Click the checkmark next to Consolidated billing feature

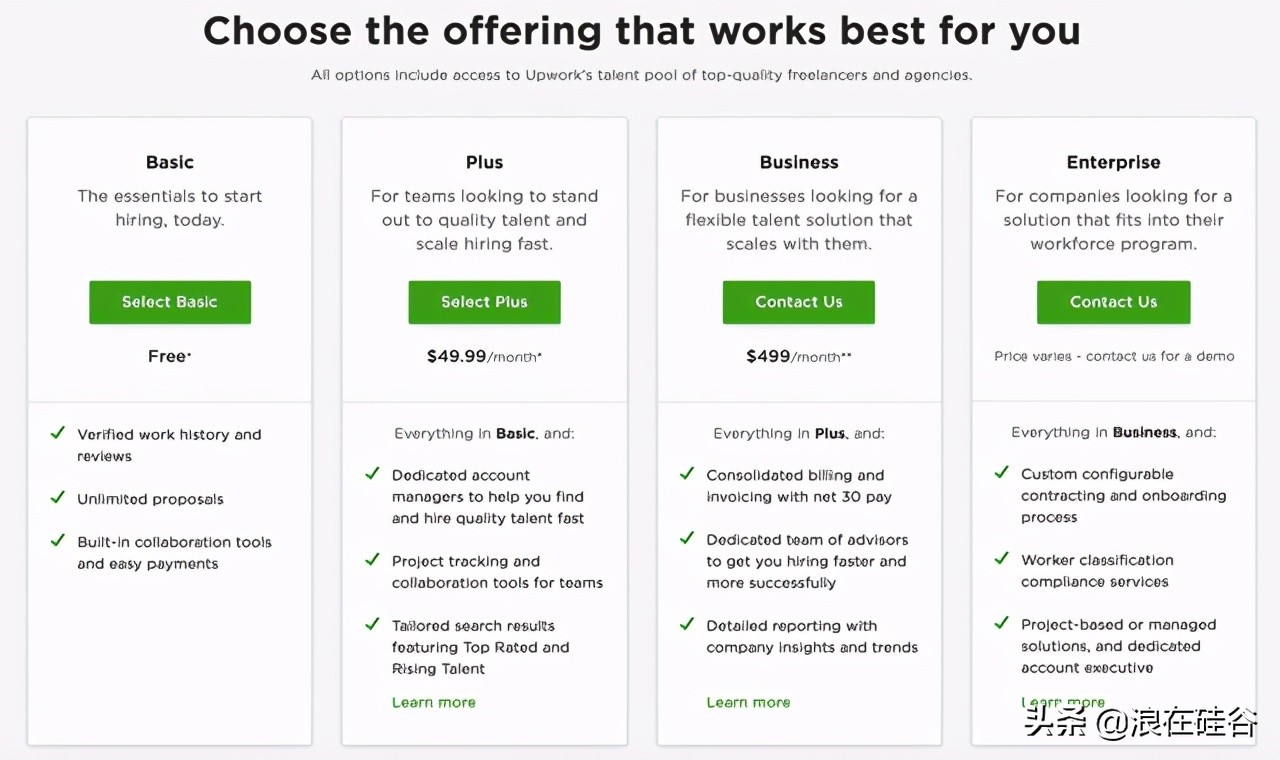[x=686, y=474]
